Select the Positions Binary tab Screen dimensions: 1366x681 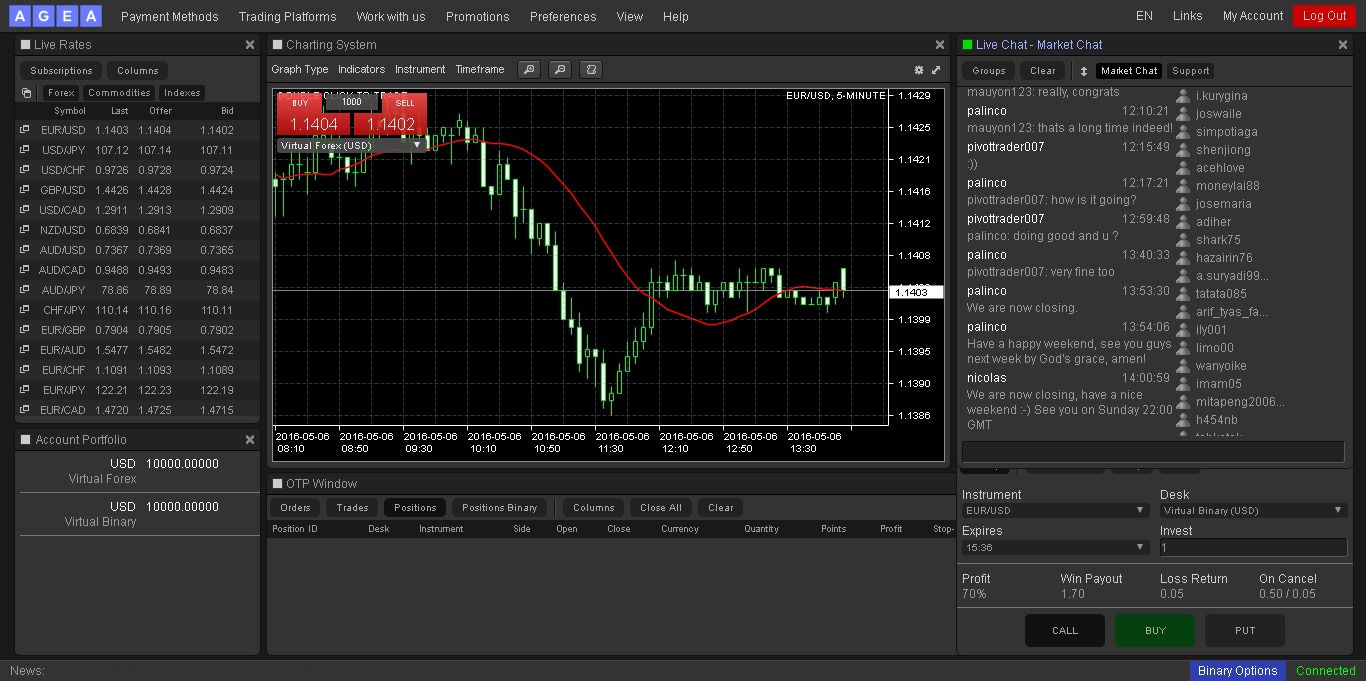coord(498,508)
